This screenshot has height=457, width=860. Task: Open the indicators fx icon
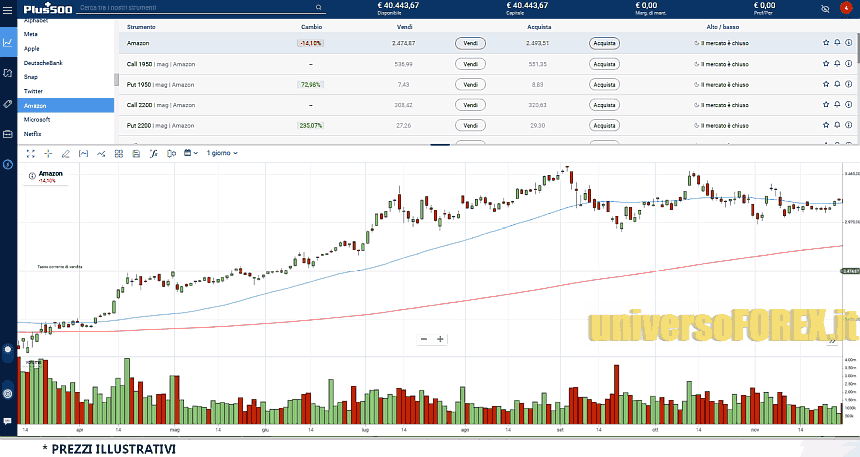(153, 153)
